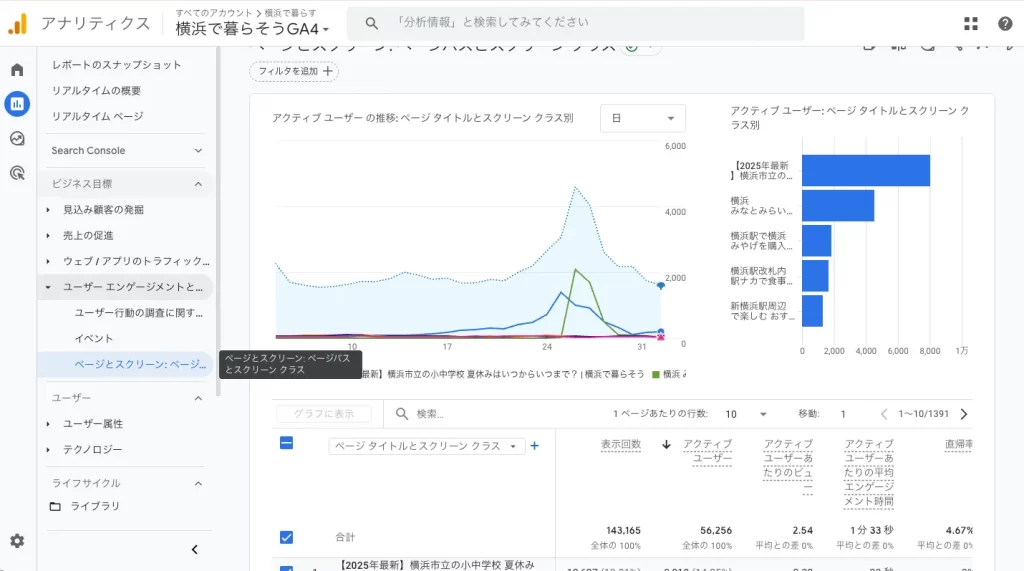Screen dimensions: 1024x571
Task: Open the Home icon in sidebar
Action: (x=17, y=70)
